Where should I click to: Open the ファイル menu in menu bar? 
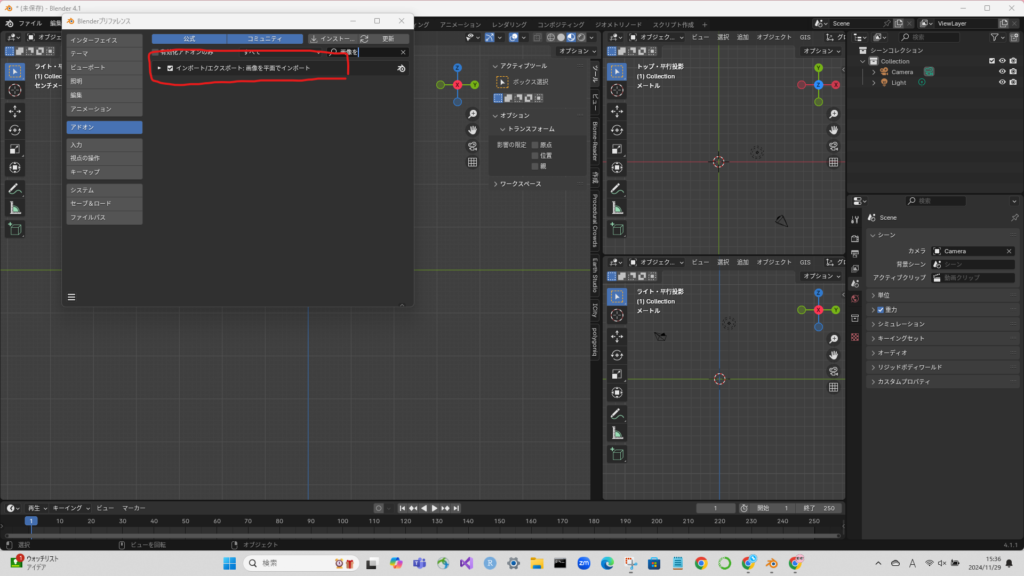tap(30, 22)
